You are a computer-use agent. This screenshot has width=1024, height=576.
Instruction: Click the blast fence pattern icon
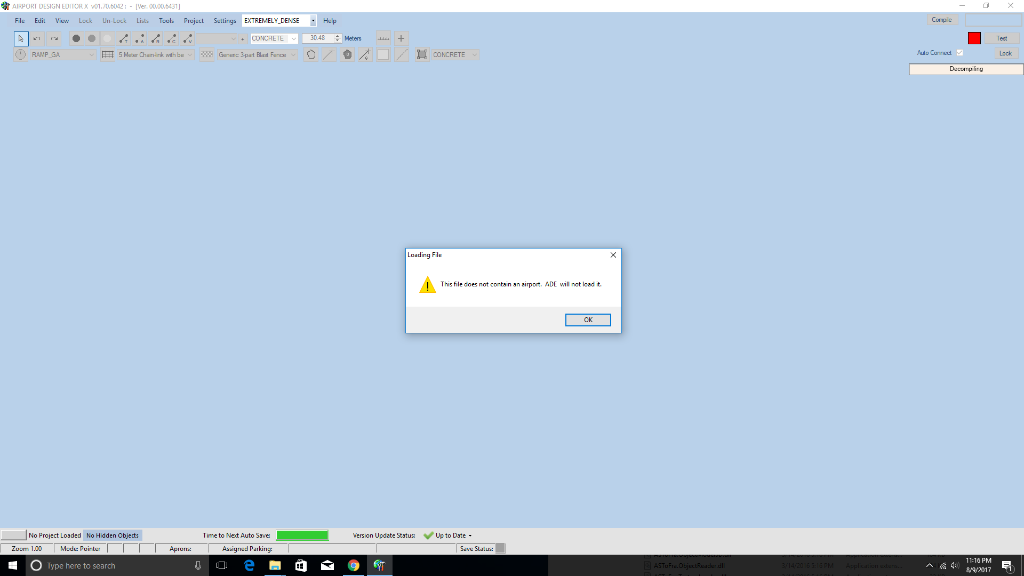[207, 54]
